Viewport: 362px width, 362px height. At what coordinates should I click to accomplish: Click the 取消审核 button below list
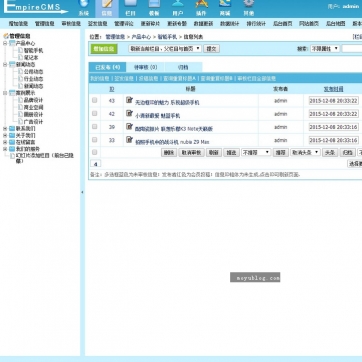[x=191, y=152]
